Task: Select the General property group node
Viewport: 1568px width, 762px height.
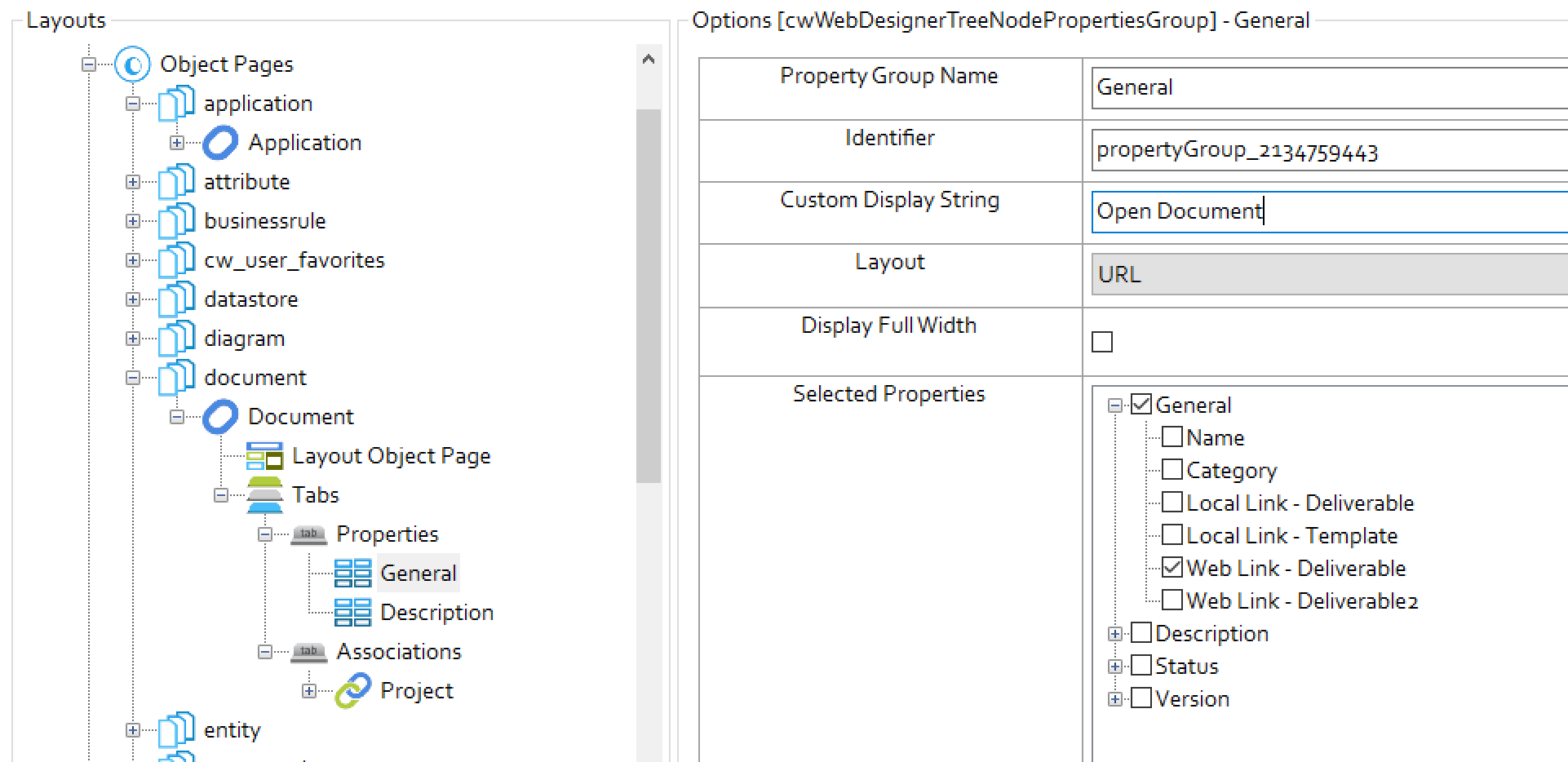Action: click(x=418, y=574)
